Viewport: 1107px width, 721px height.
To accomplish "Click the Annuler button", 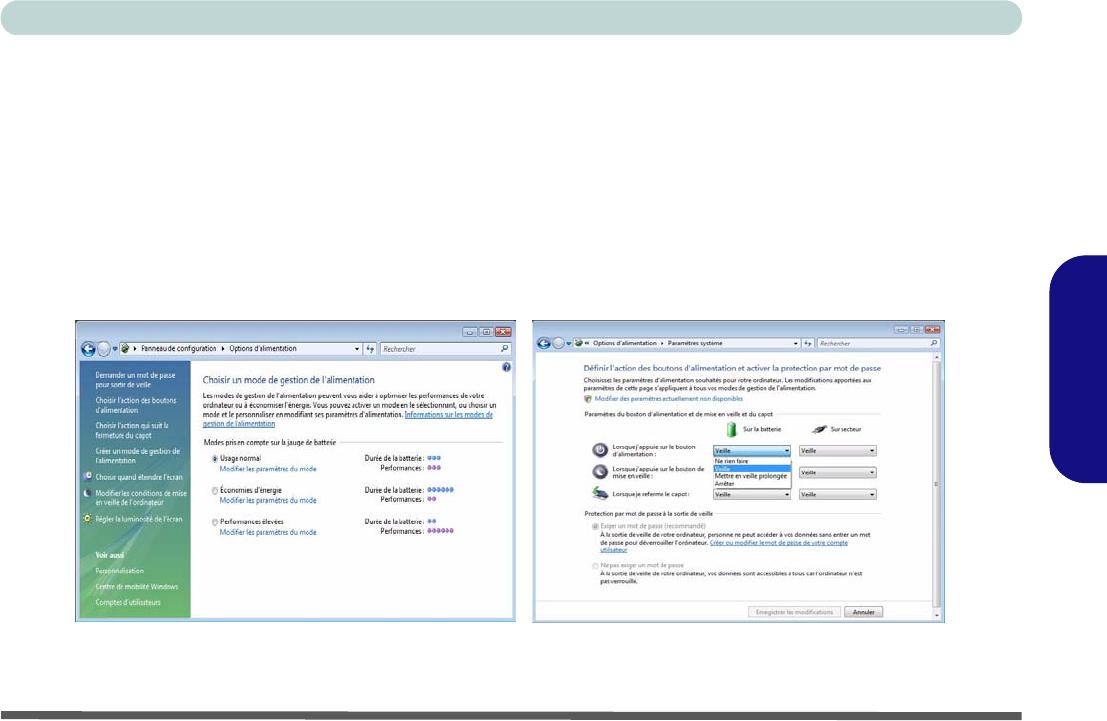I will click(863, 611).
